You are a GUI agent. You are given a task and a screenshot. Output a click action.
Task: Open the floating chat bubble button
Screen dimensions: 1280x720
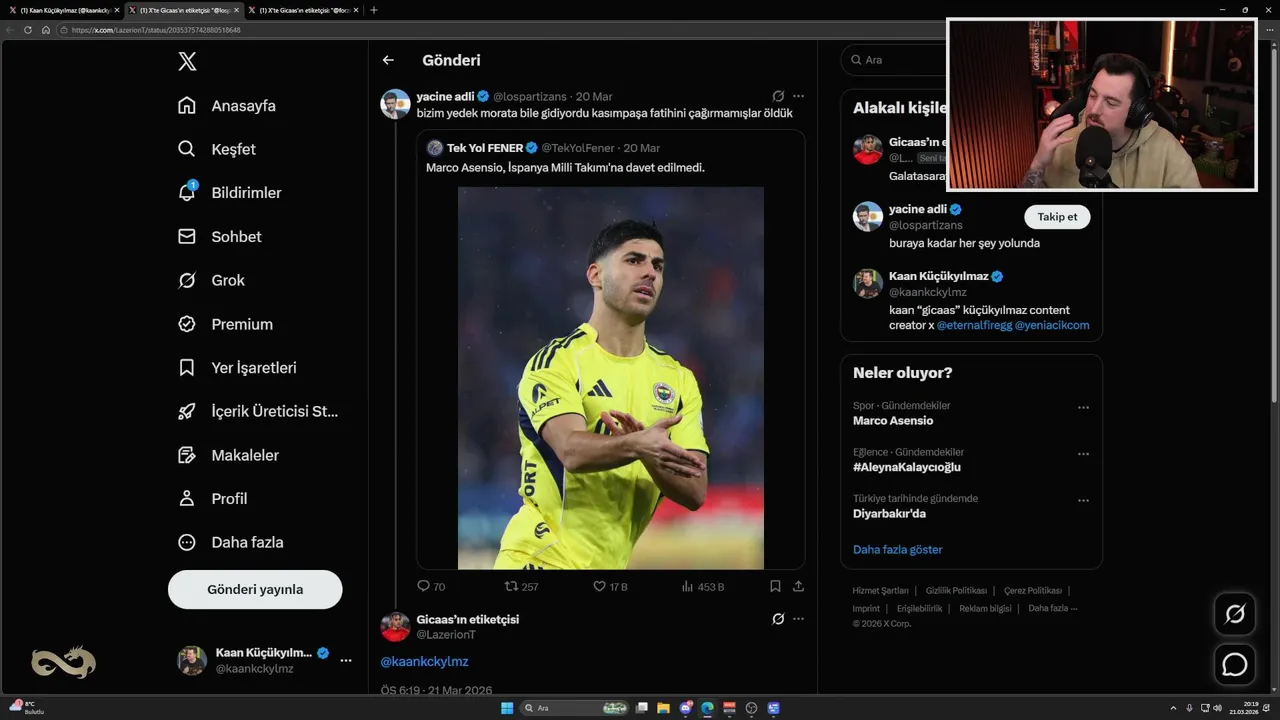click(1235, 664)
